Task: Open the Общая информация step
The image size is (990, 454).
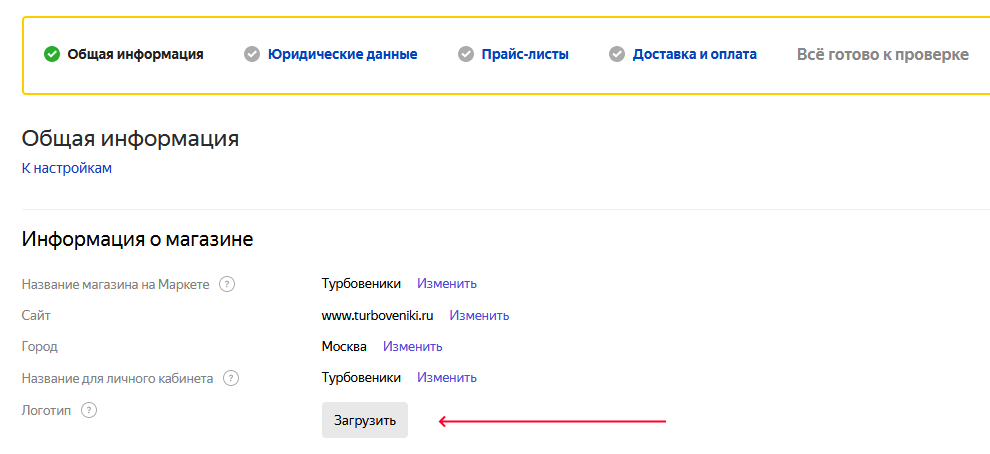Action: tap(135, 54)
